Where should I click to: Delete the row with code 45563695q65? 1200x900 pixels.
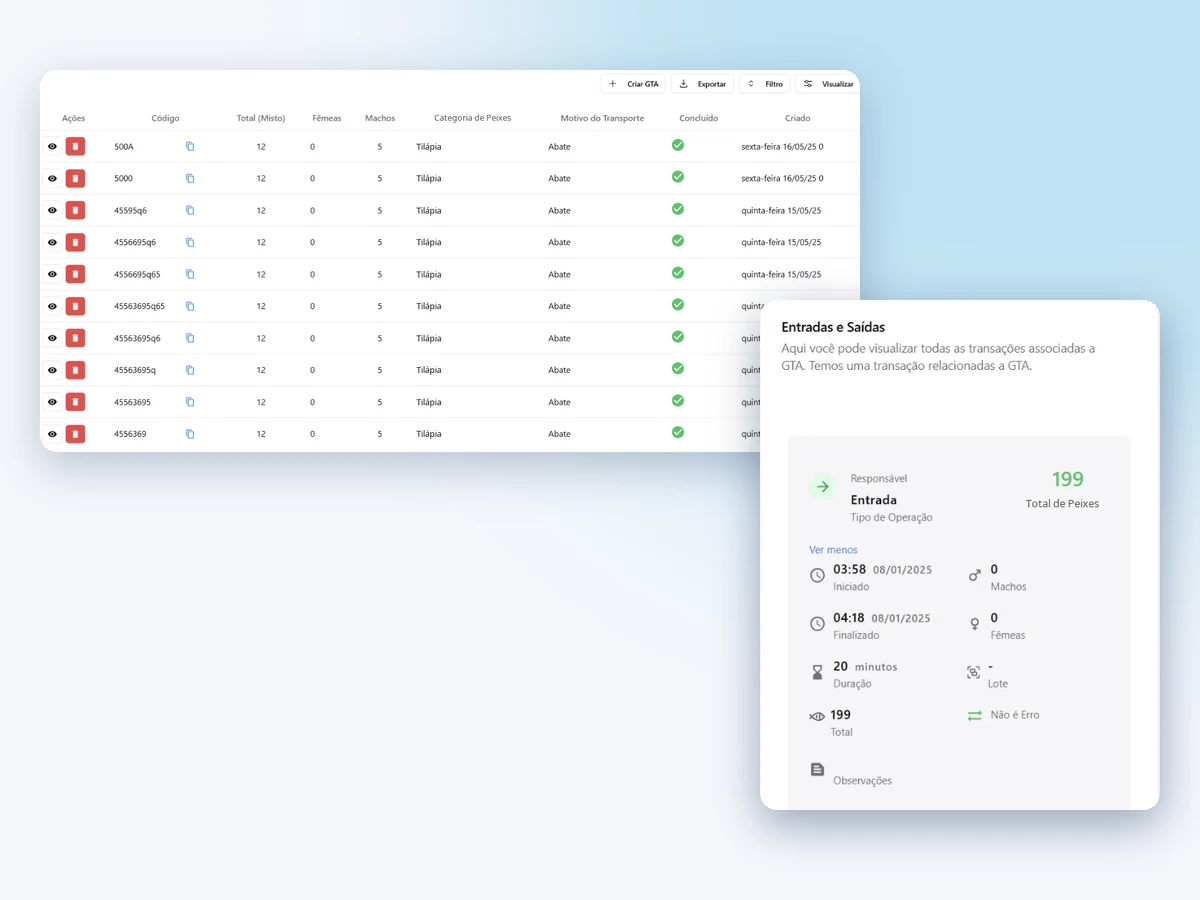(75, 306)
